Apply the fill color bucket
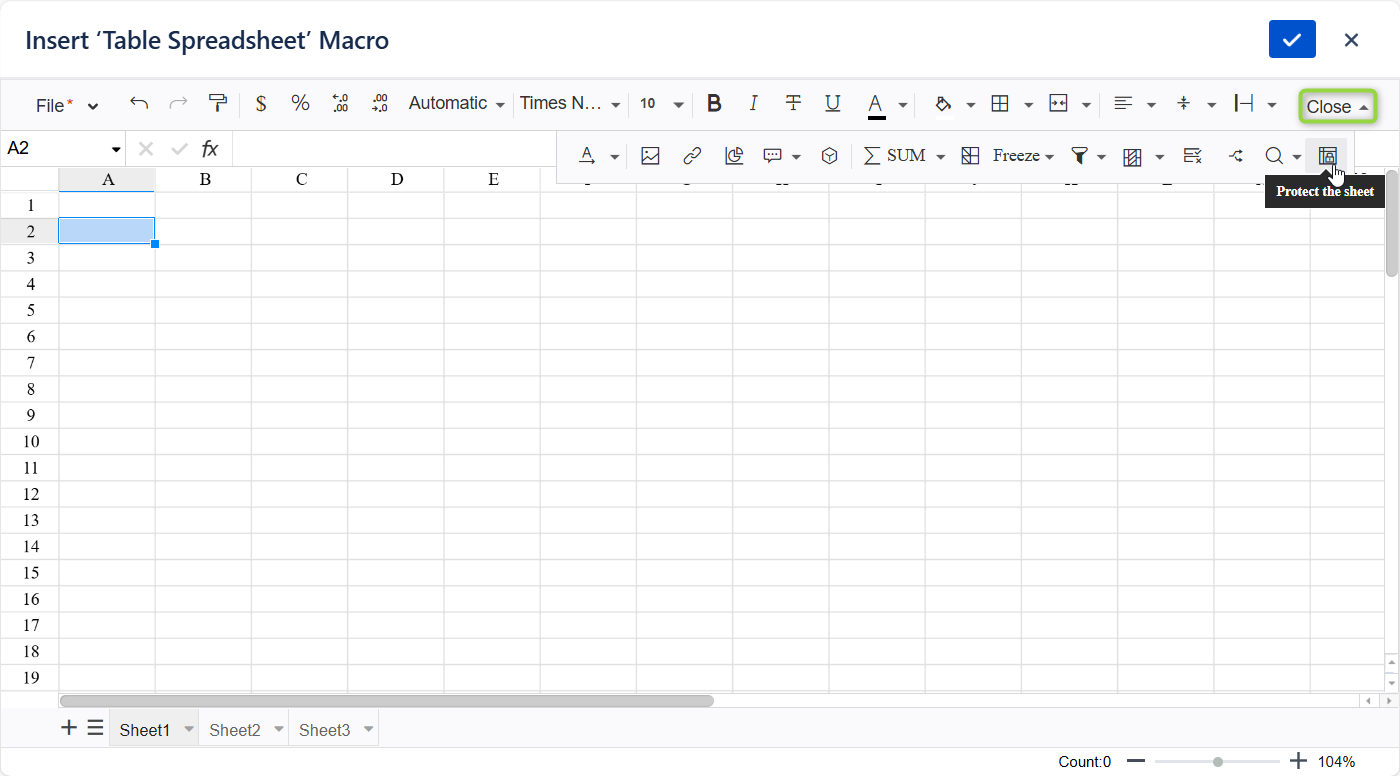This screenshot has height=776, width=1400. [x=943, y=104]
